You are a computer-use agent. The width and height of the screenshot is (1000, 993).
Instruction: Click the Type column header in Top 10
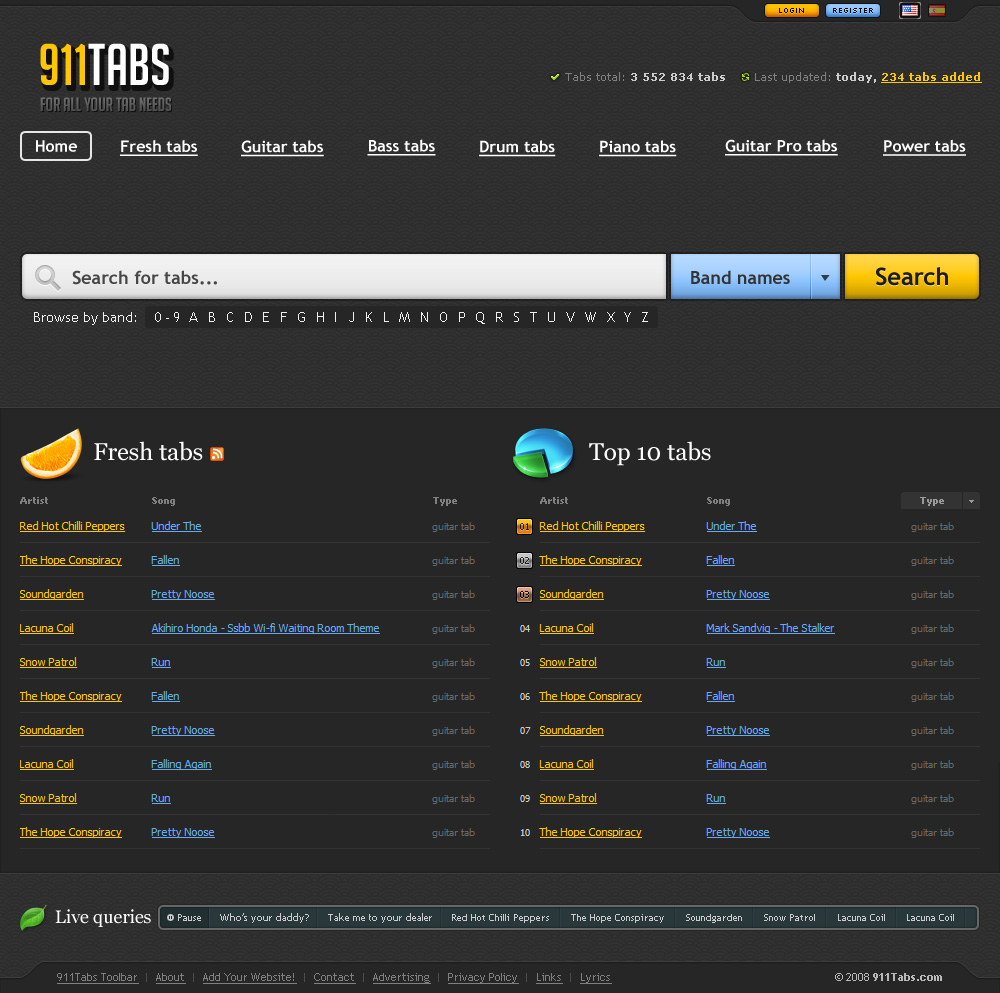coord(932,501)
